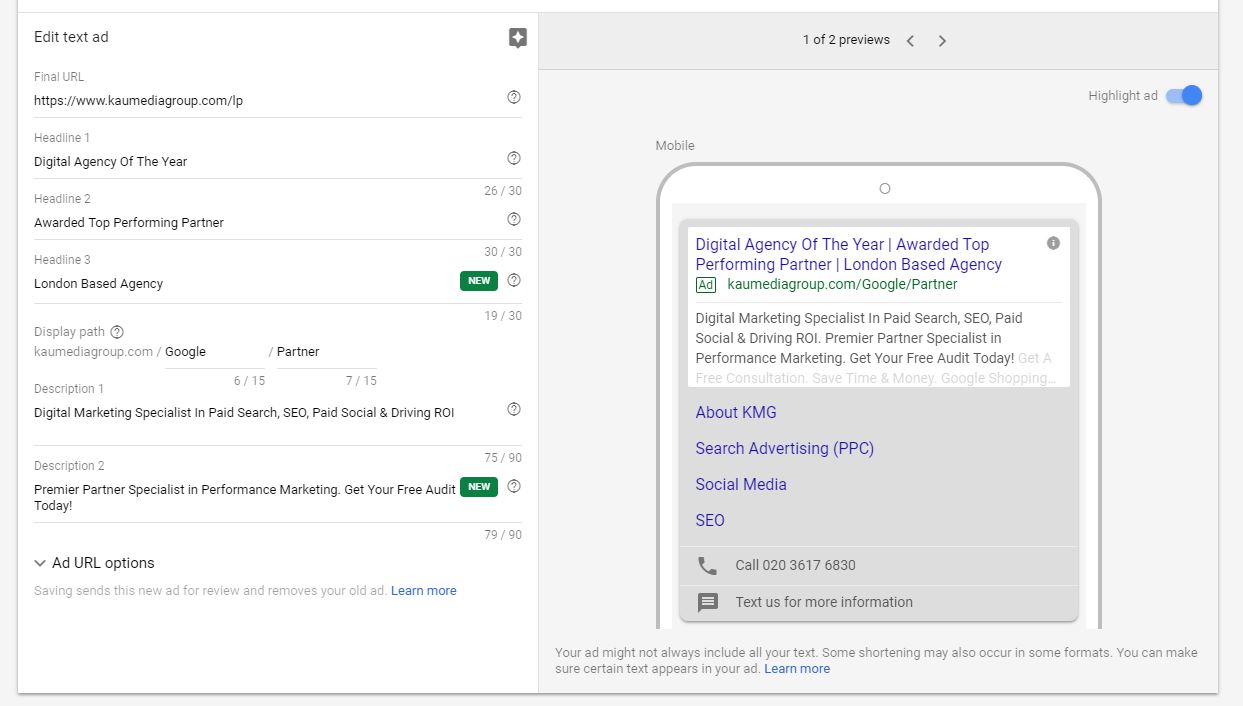Viewport: 1243px width, 706px height.
Task: Turn off the Highlight ad toggle
Action: click(x=1184, y=96)
